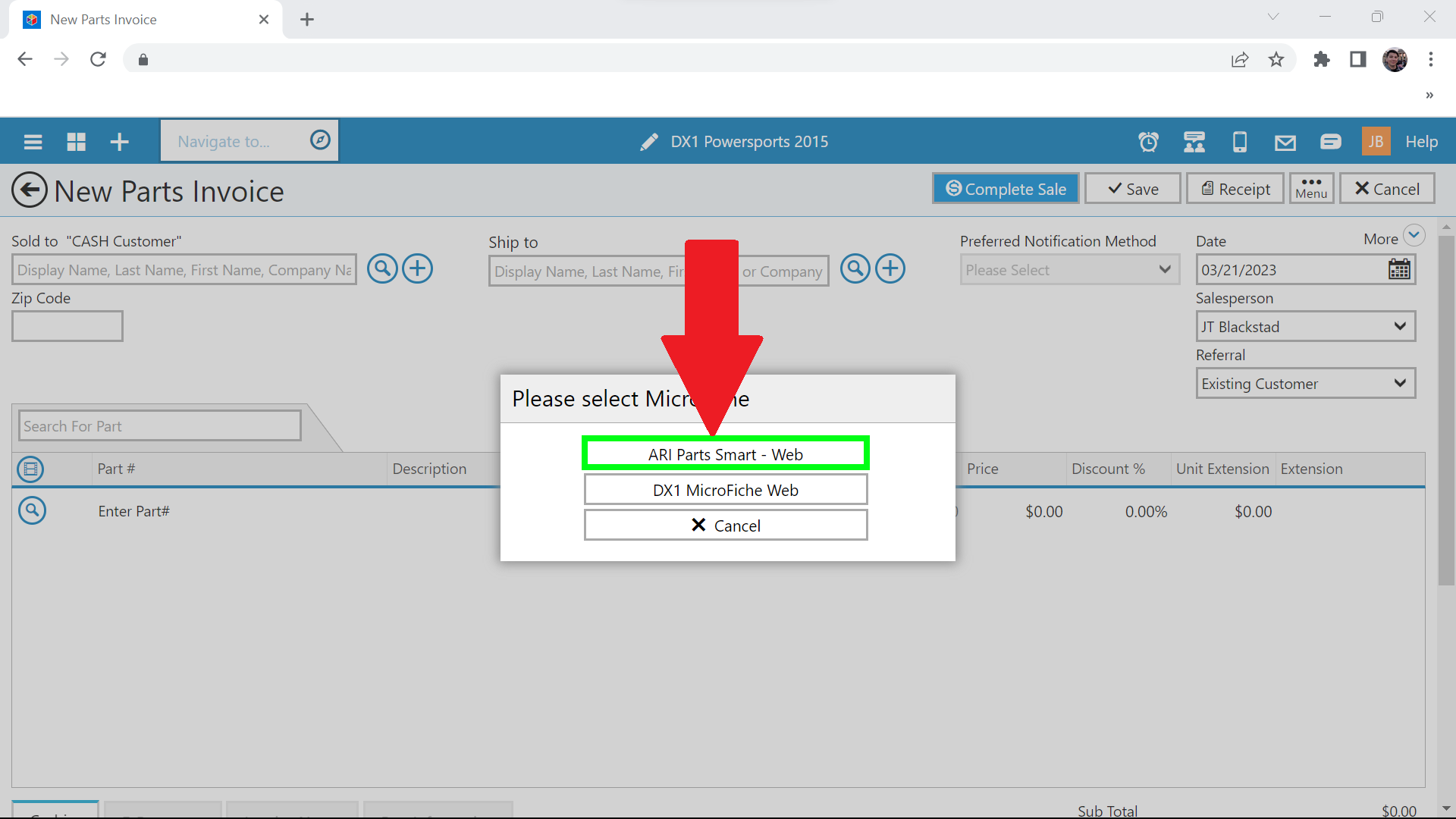Image resolution: width=1456 pixels, height=819 pixels.
Task: Open the three-dot Menu button
Action: 1311,188
